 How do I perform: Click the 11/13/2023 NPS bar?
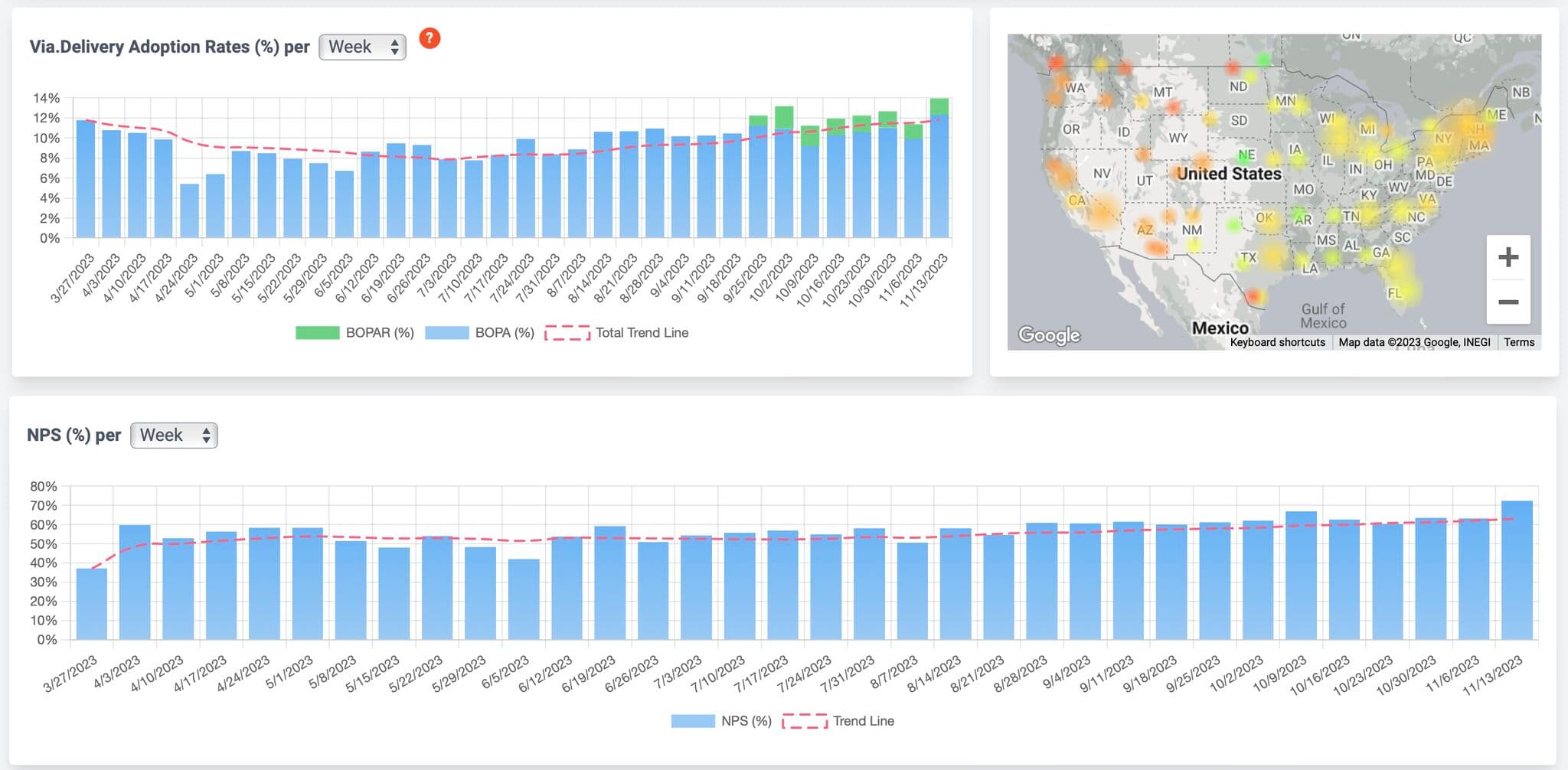[1516, 570]
